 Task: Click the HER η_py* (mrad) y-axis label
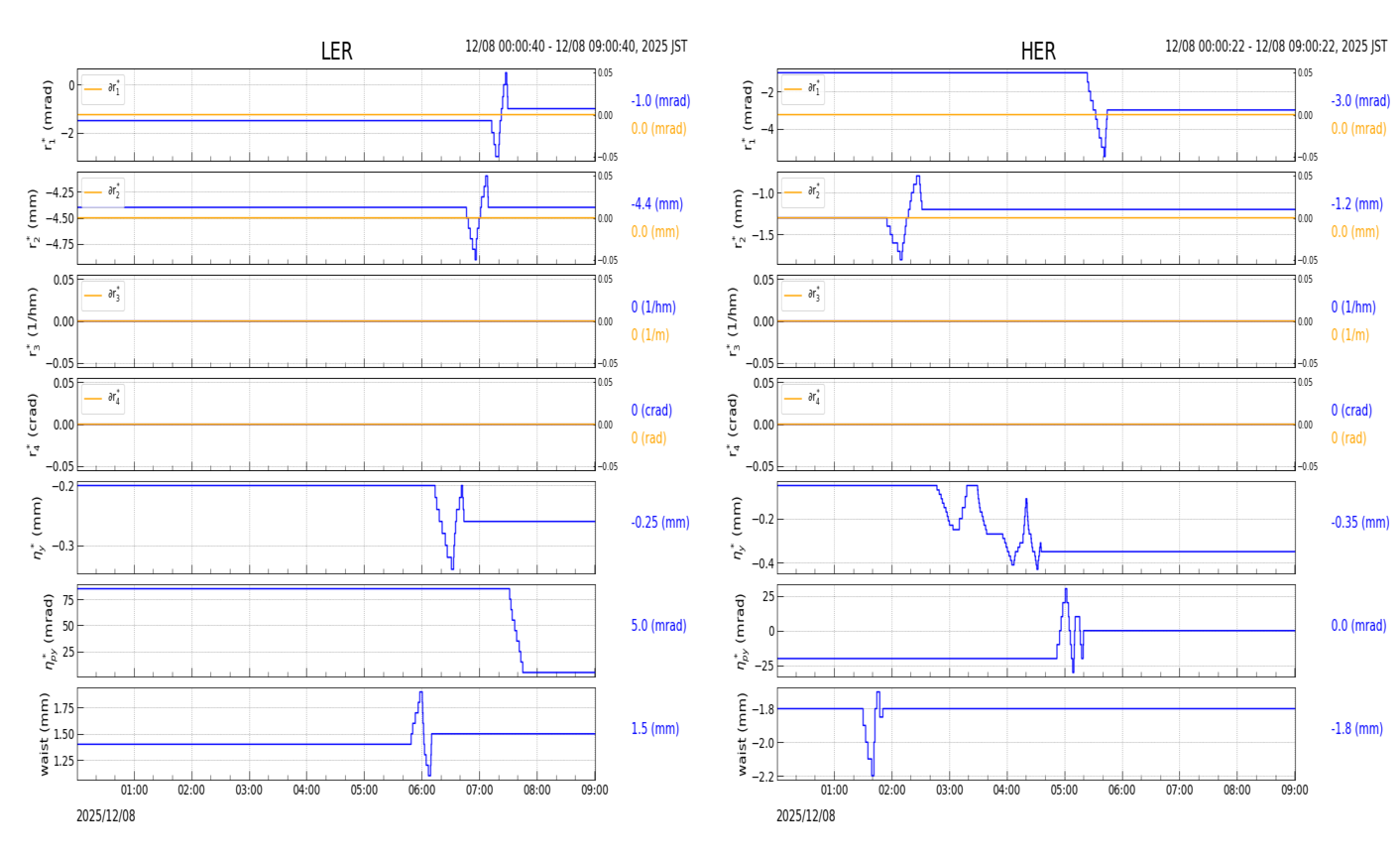tap(741, 631)
